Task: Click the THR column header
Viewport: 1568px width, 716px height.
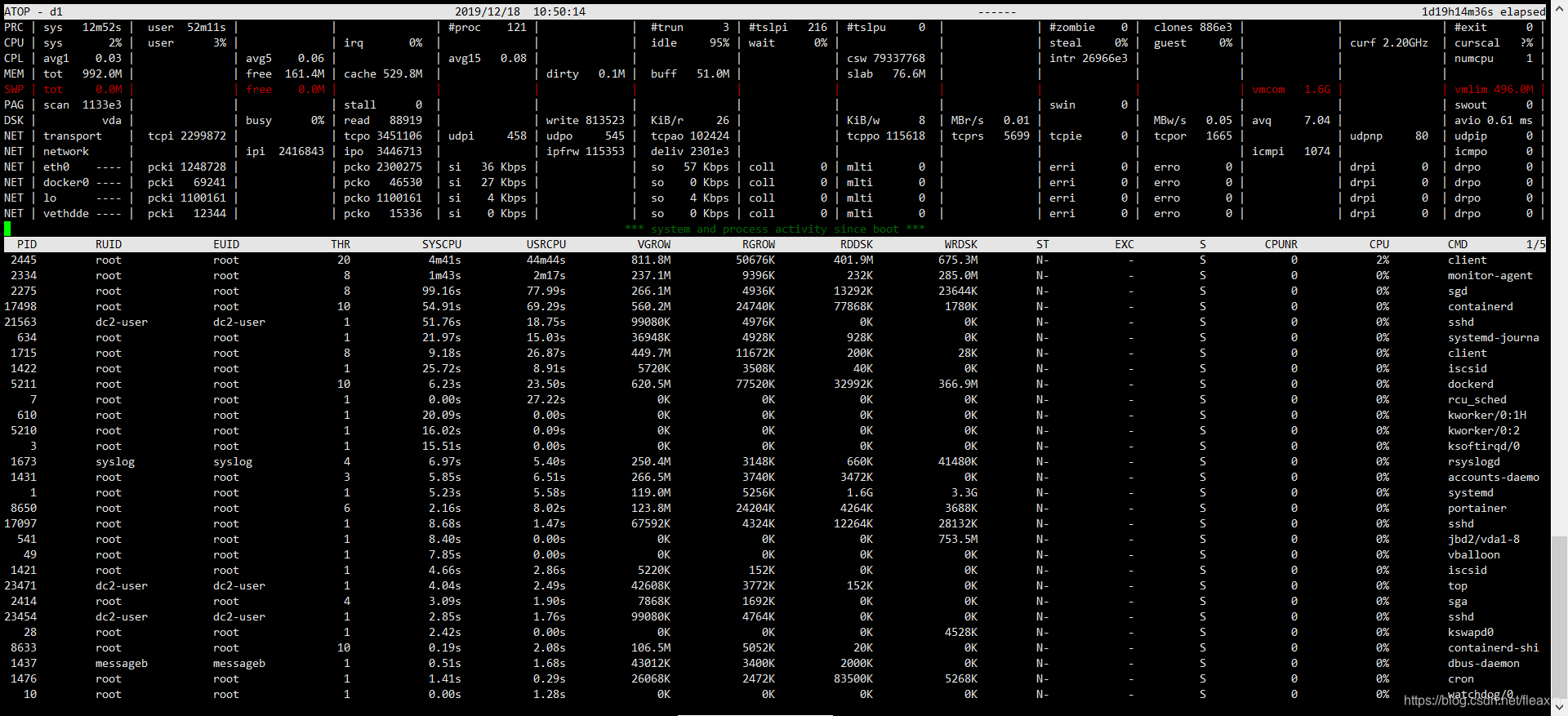Action: (341, 244)
